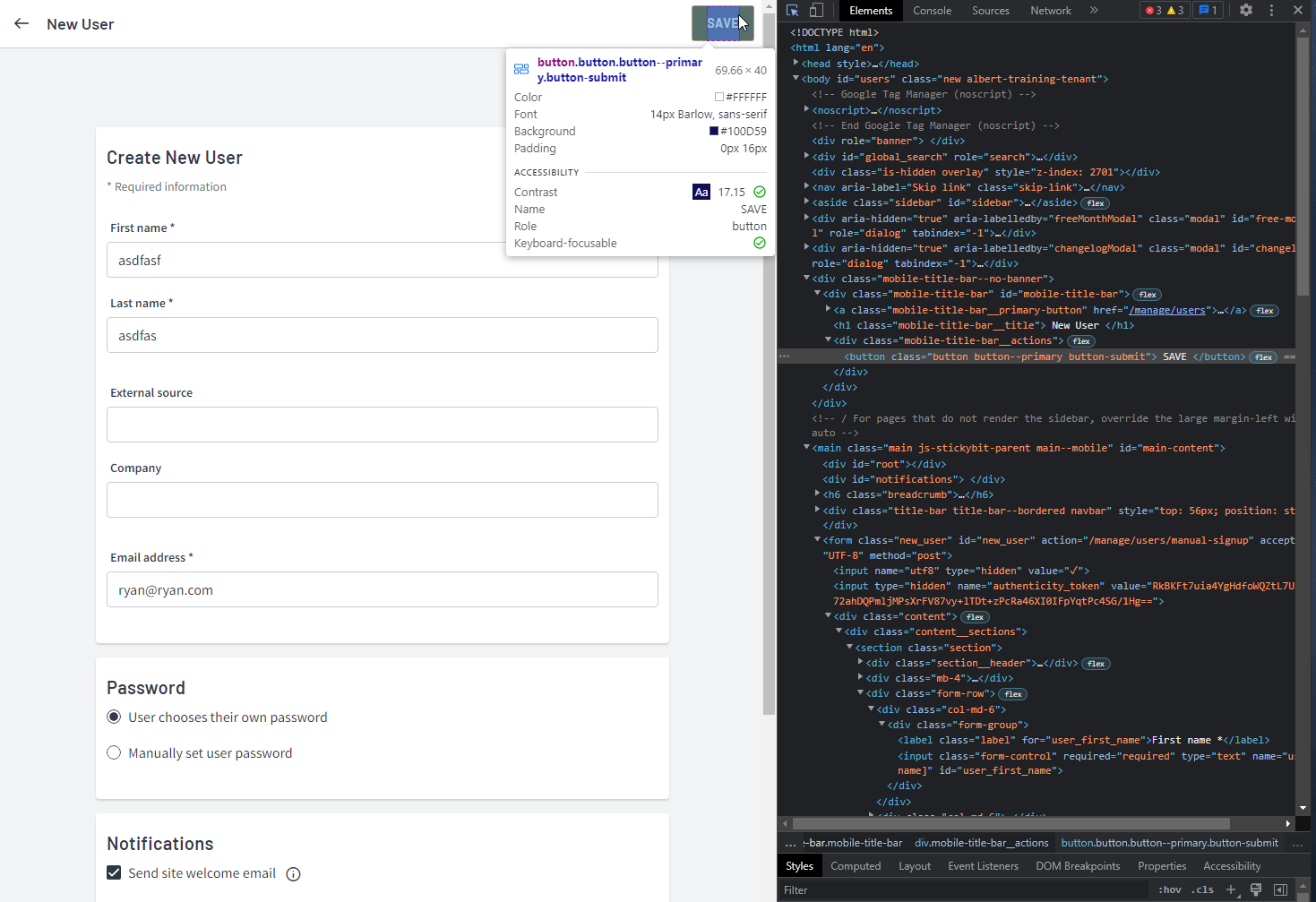Collapse the body id users node
The width and height of the screenshot is (1316, 902).
coord(796,78)
